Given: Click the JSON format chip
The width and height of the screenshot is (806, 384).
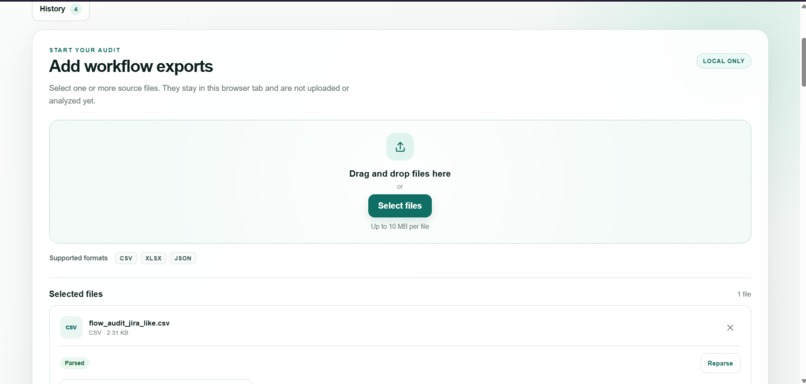Looking at the screenshot, I should pyautogui.click(x=182, y=258).
